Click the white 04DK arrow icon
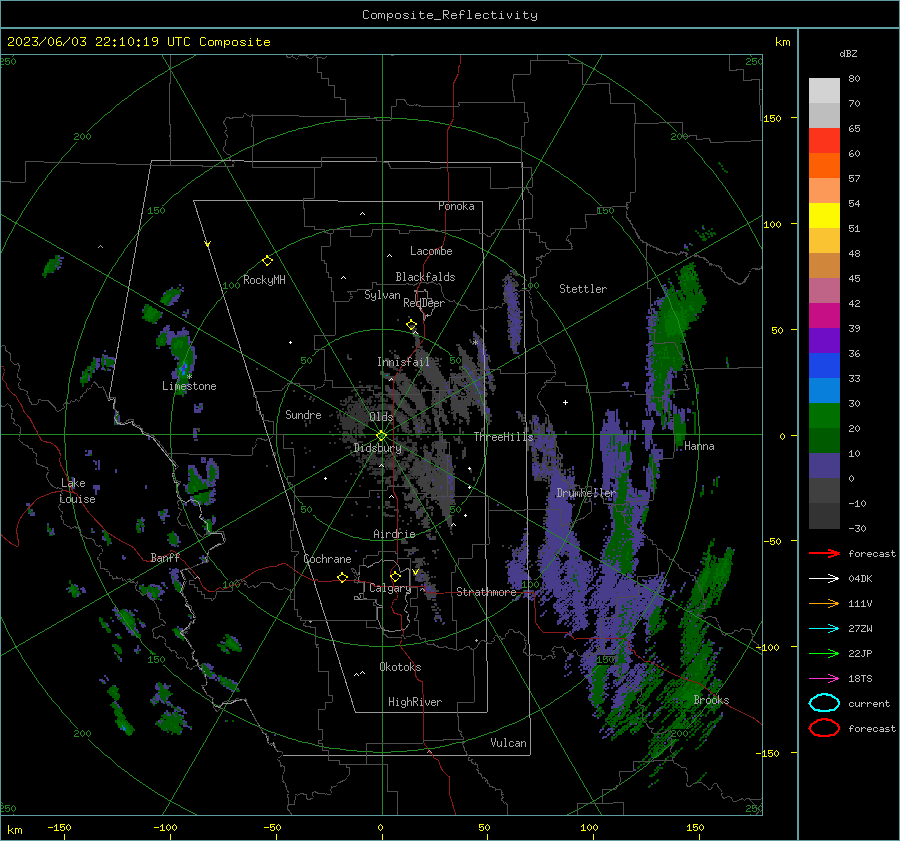This screenshot has width=900, height=841. point(824,578)
